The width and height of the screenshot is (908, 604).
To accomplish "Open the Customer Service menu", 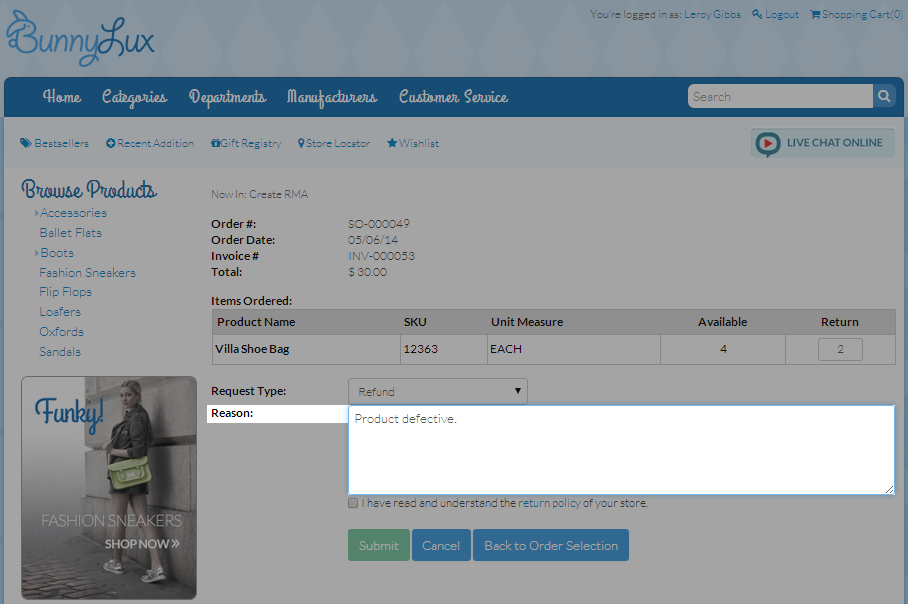I will tap(453, 97).
